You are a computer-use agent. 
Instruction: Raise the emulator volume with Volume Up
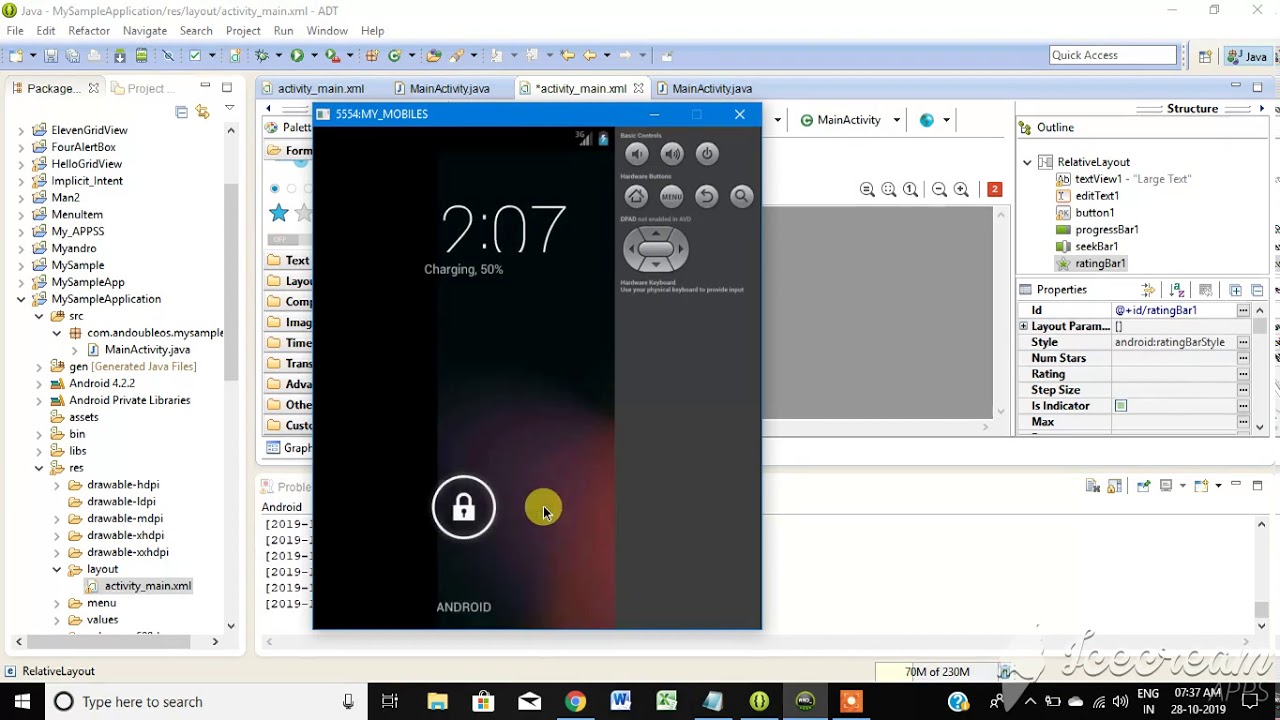click(x=672, y=153)
